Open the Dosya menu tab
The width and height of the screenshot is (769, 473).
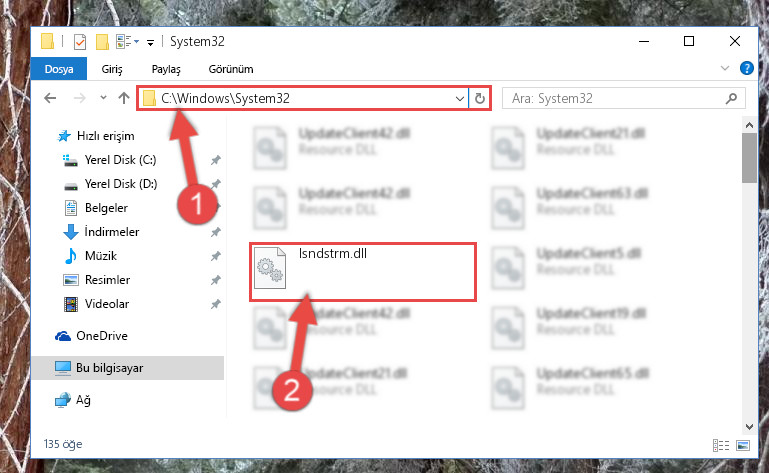(59, 69)
